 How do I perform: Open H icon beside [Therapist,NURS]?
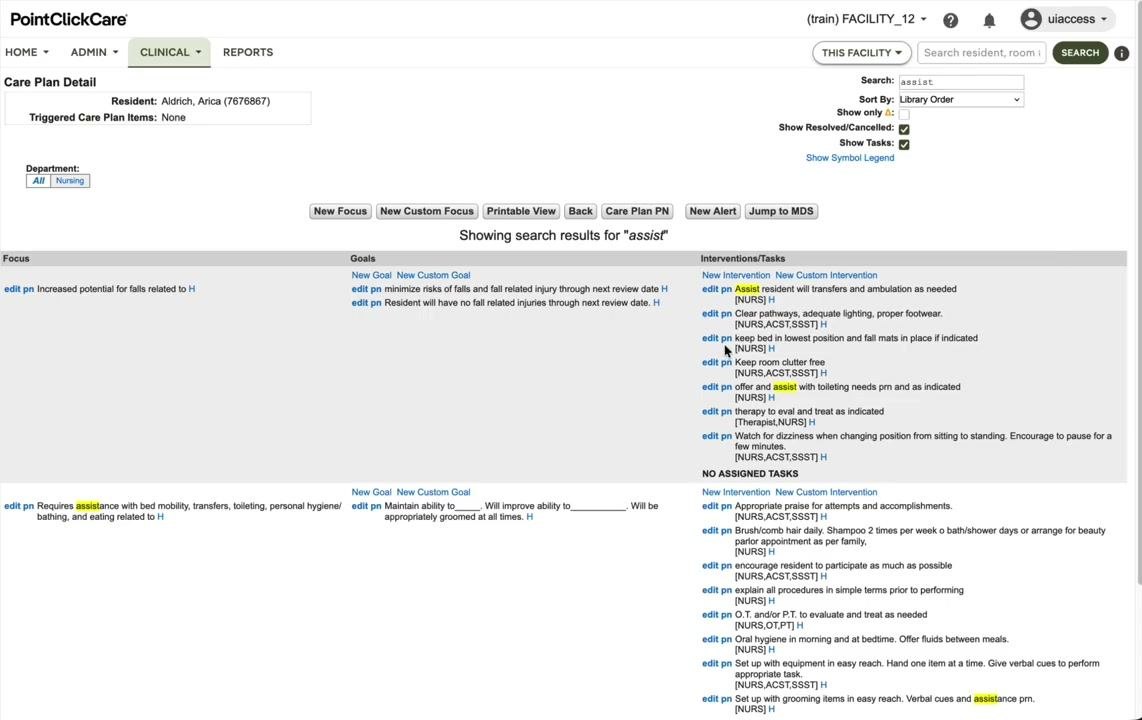tap(812, 422)
